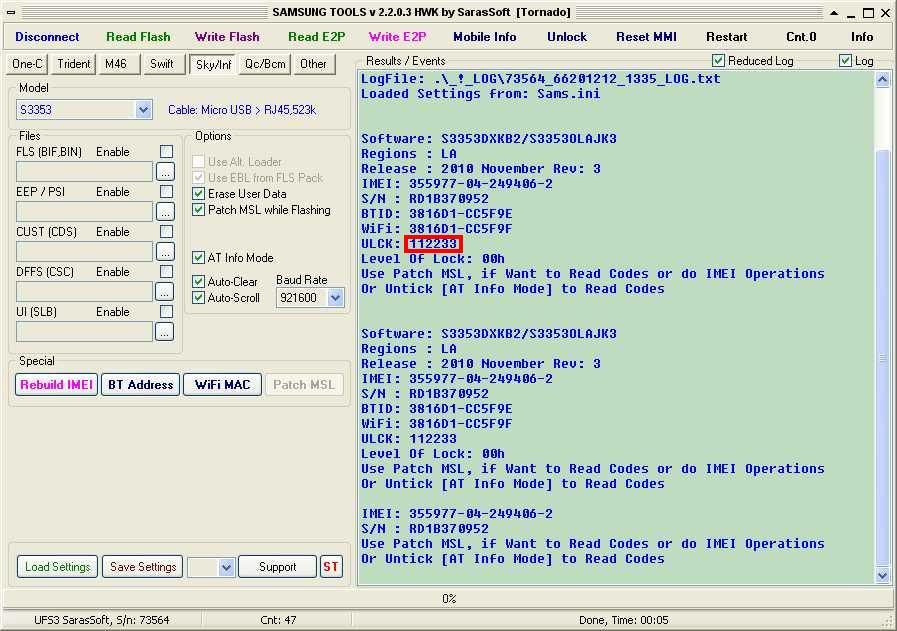Toggle the Log checkbox
This screenshot has width=897, height=631.
[845, 61]
